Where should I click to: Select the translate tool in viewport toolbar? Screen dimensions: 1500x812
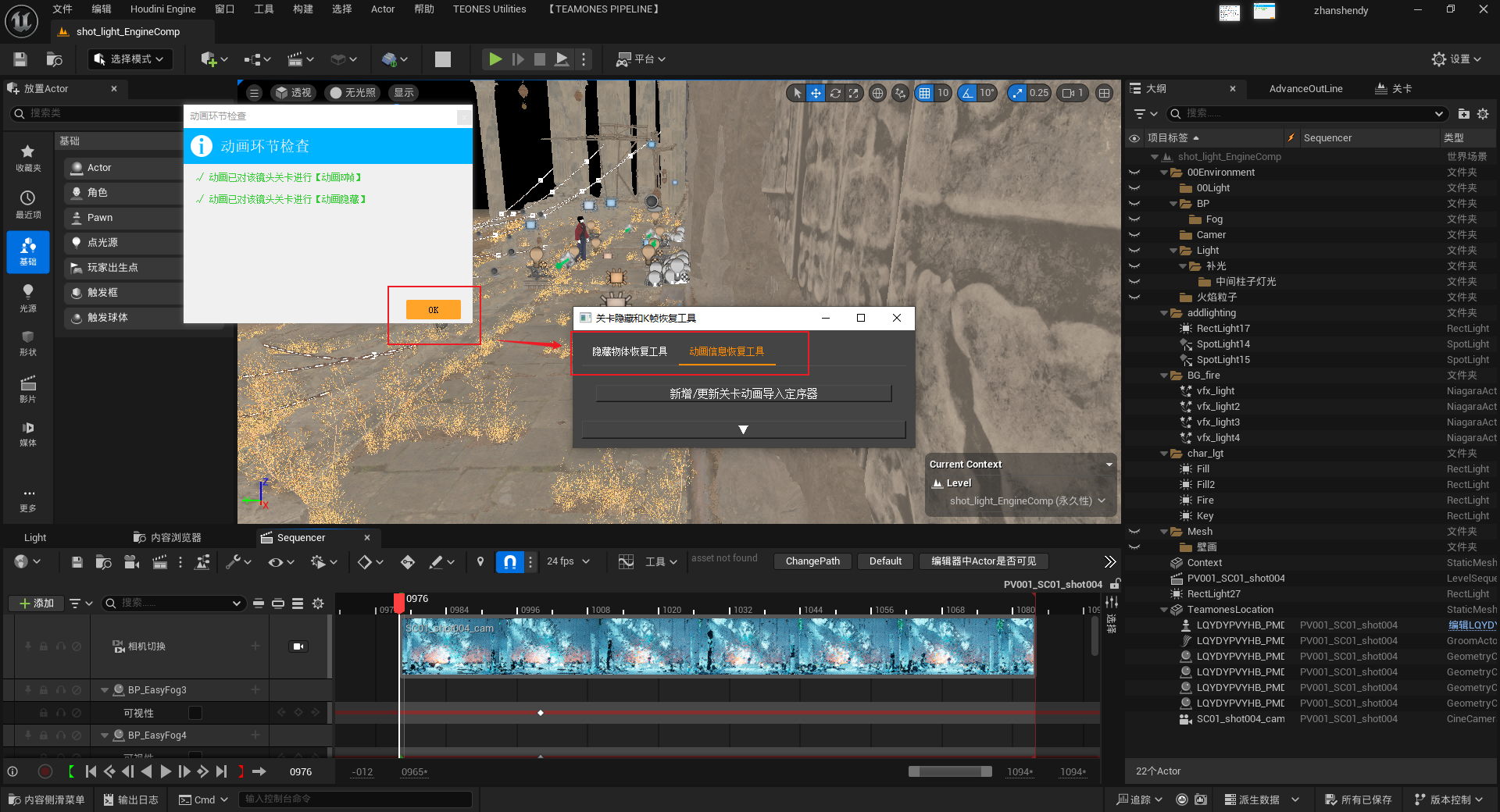point(816,93)
